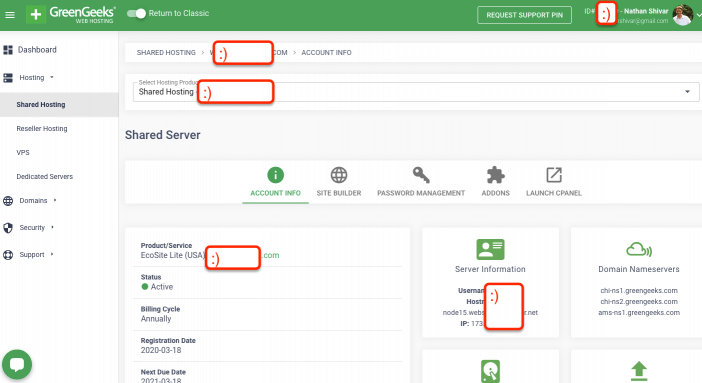
Task: Open account menu chevron beside avatar
Action: (698, 15)
